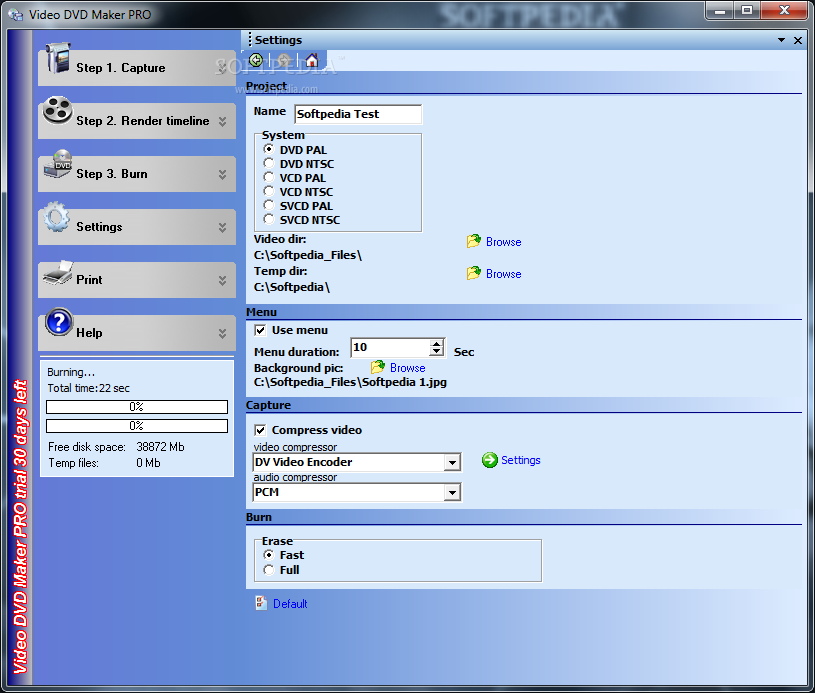The height and width of the screenshot is (693, 815).
Task: Click the 'Softpedia 1.jpg' background path text
Action: 404,382
